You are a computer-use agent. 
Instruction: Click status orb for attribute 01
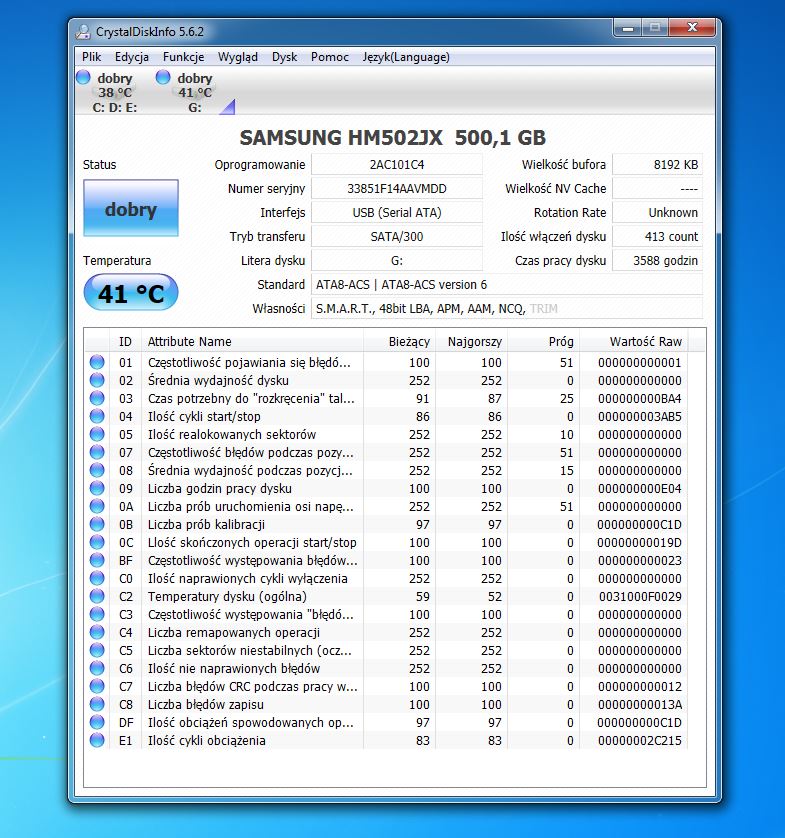click(x=97, y=362)
